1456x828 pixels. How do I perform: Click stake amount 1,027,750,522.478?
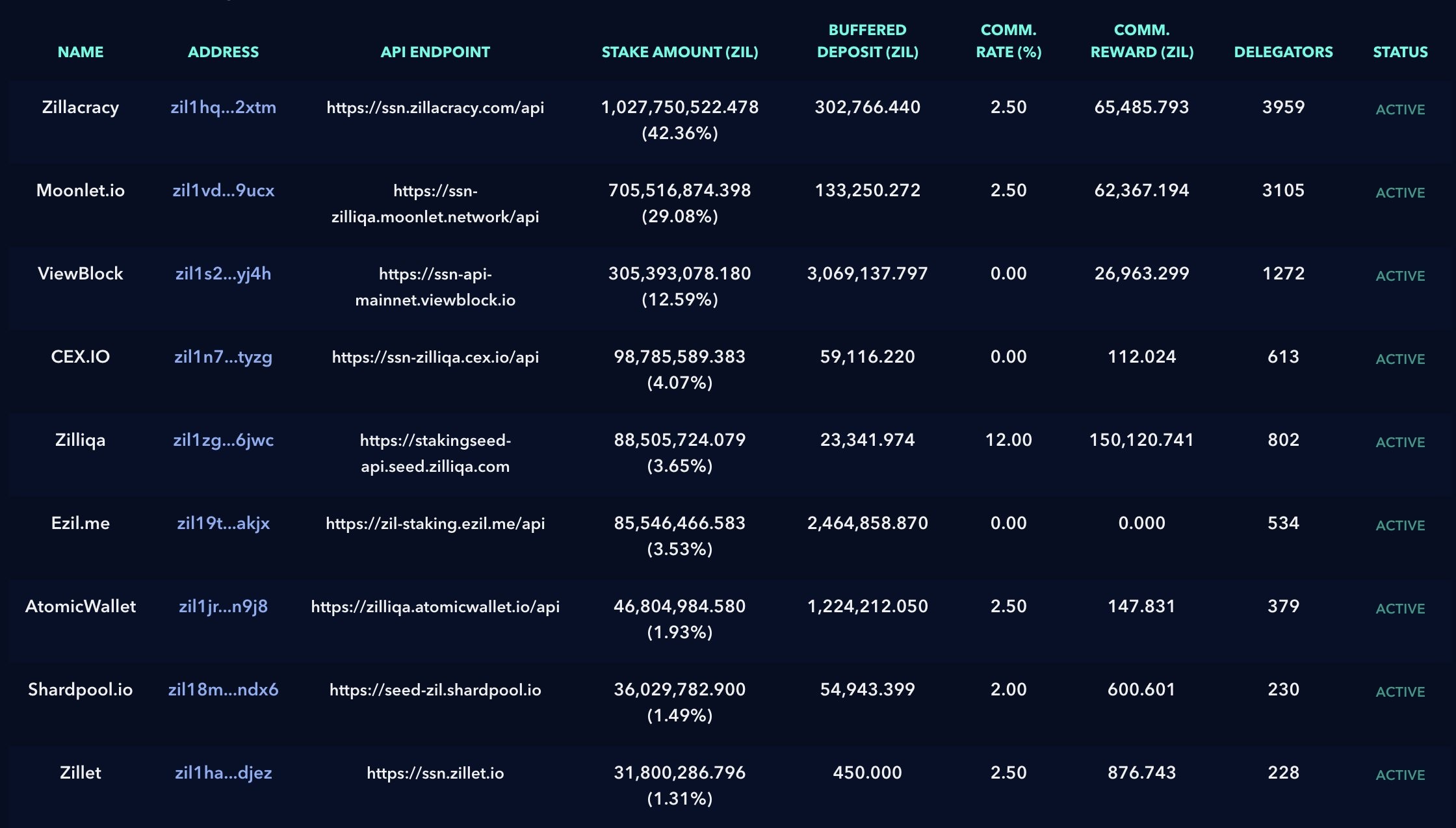[680, 107]
